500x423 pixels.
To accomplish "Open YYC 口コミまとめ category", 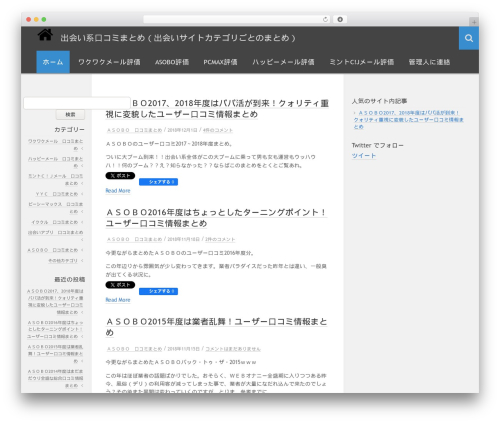I will tap(57, 194).
